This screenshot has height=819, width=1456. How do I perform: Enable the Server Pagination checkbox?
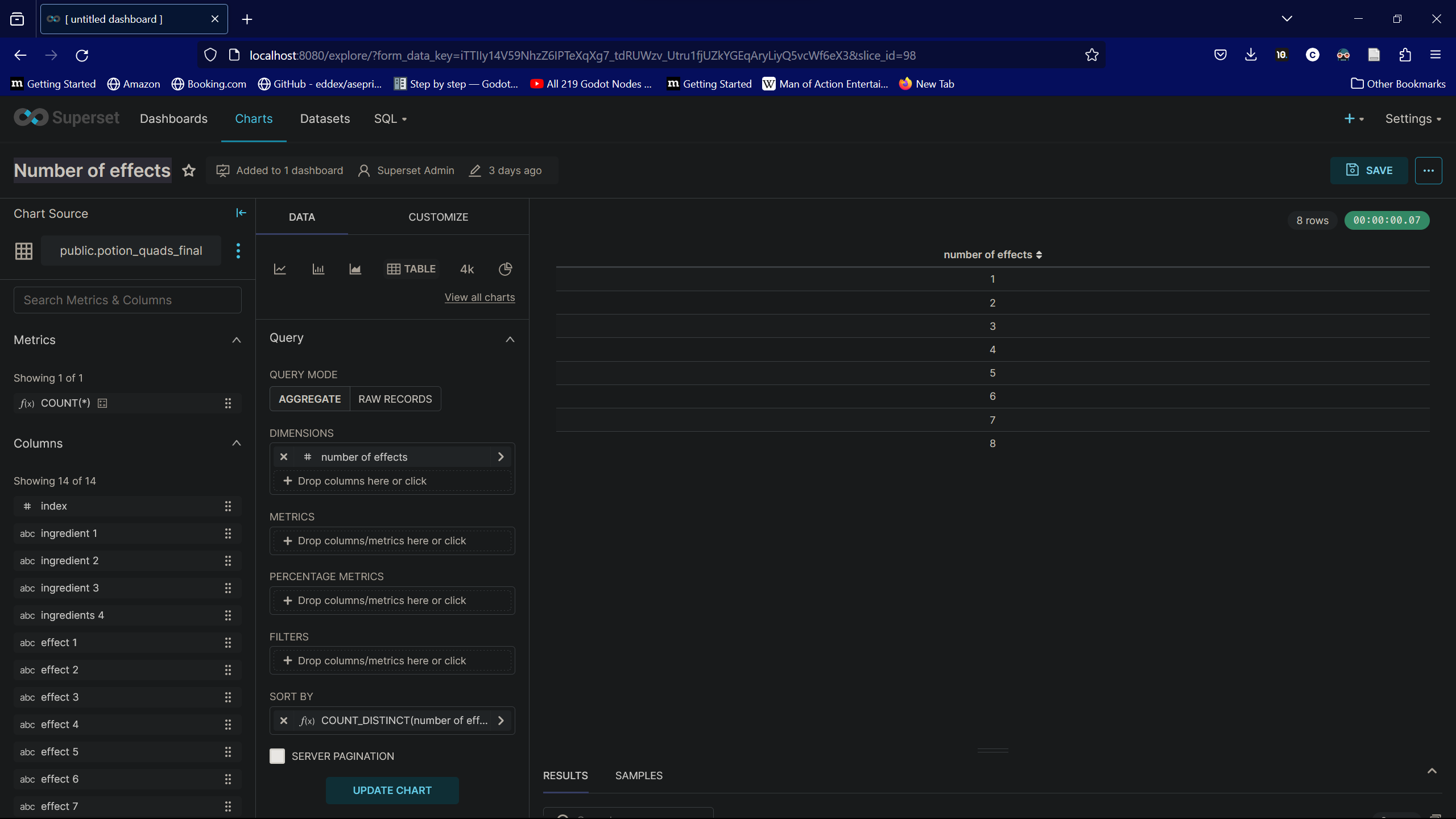[x=277, y=756]
